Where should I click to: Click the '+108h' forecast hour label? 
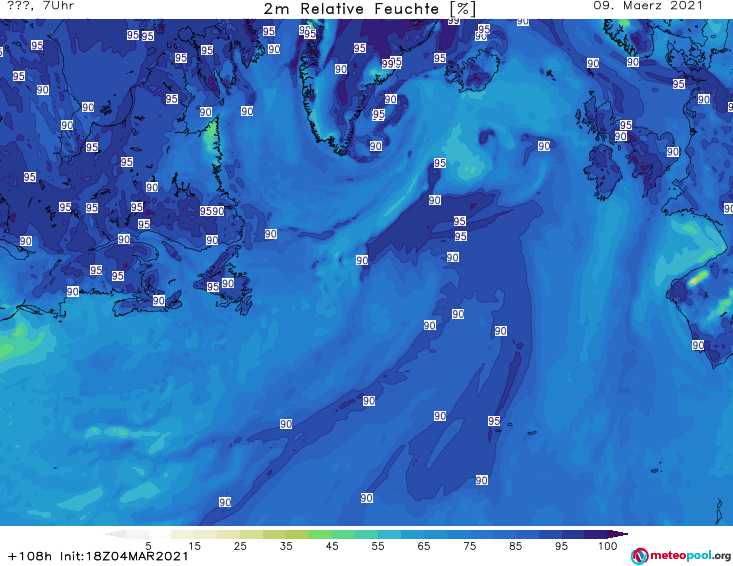tap(30, 556)
